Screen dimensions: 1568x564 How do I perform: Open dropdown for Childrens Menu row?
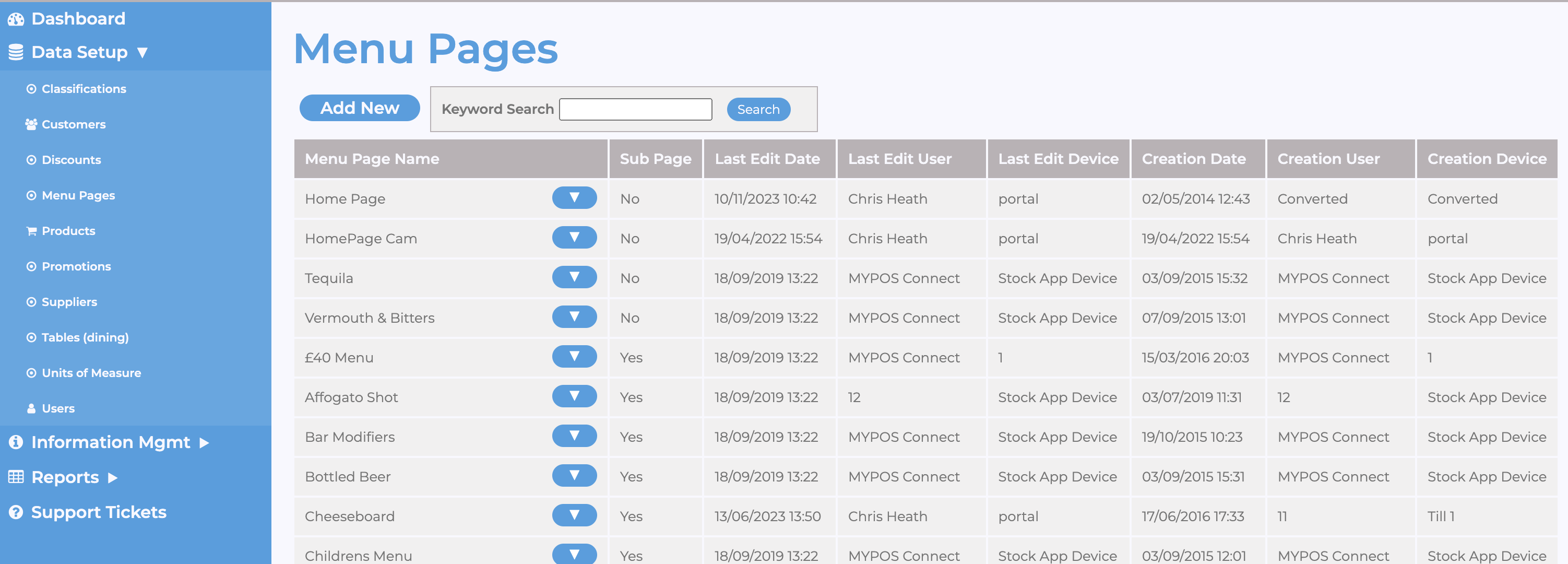(x=574, y=554)
